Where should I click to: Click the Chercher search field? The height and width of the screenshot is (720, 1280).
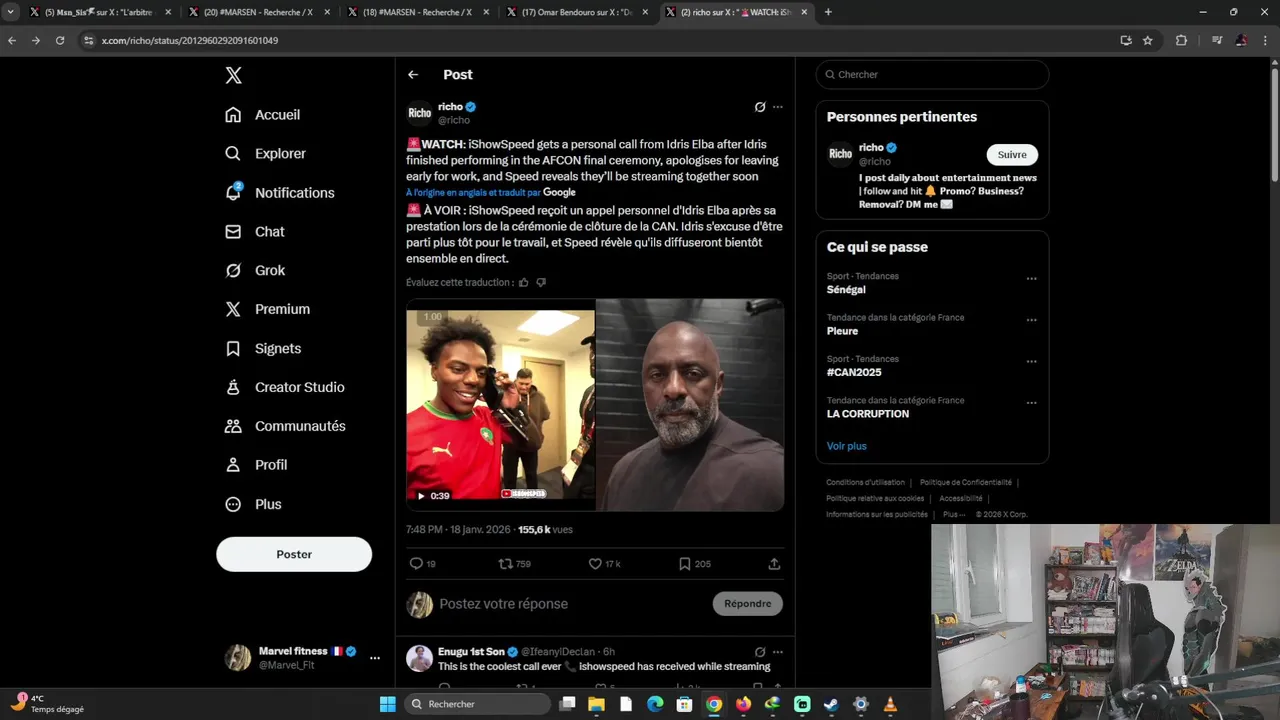point(932,75)
